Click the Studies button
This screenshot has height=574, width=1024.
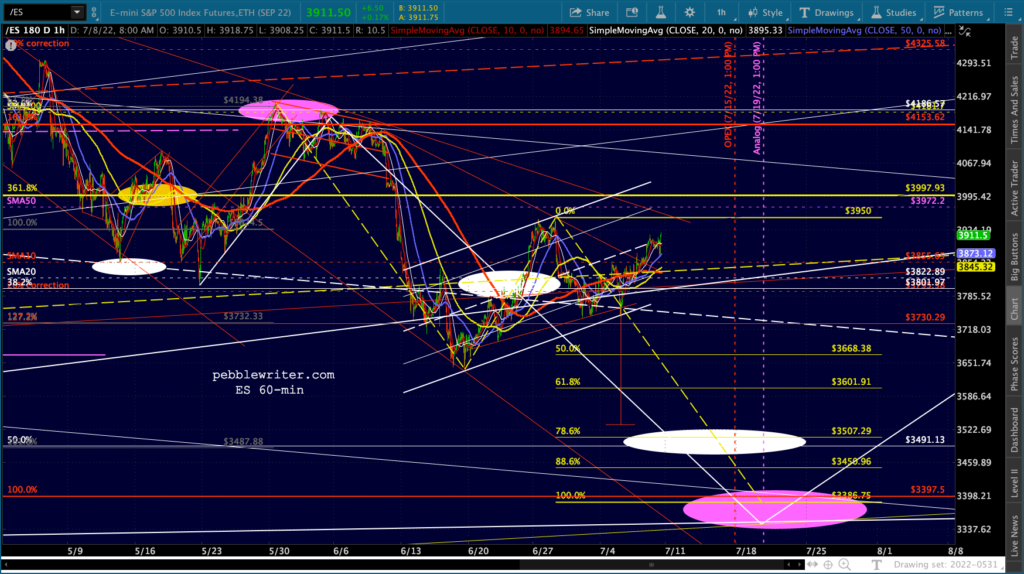click(x=891, y=12)
